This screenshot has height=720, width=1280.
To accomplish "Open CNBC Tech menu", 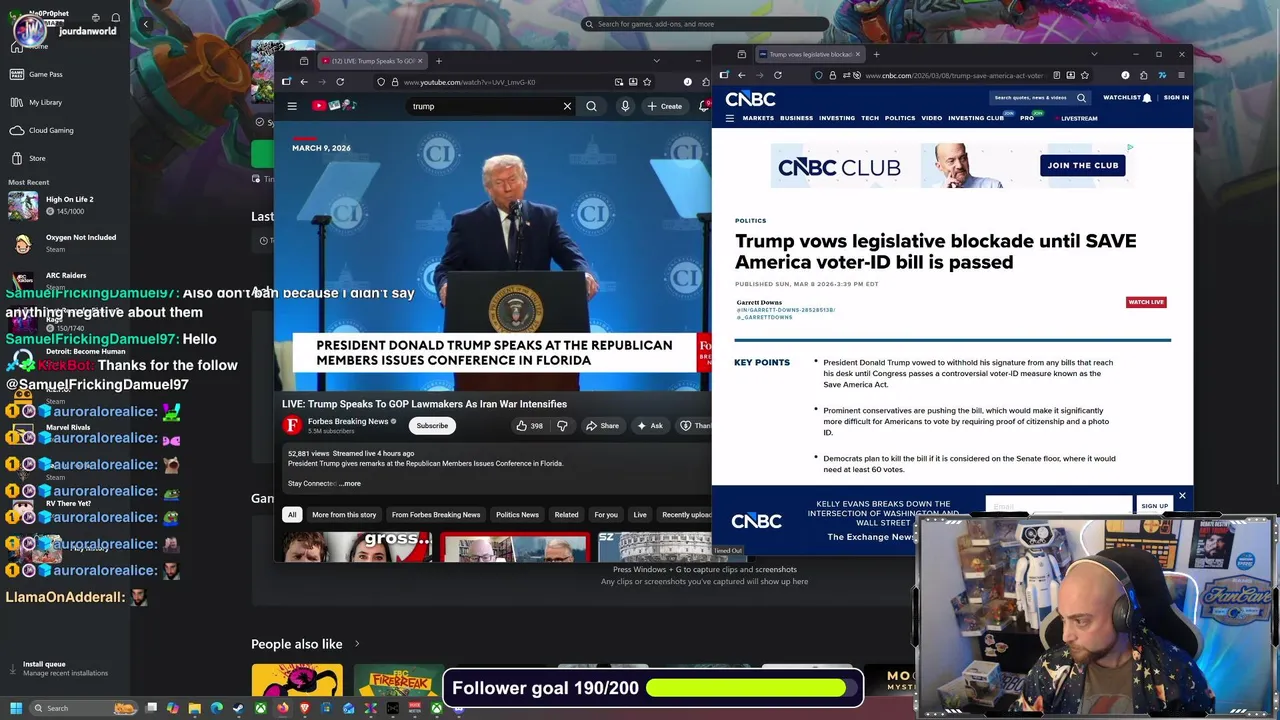I will 870,118.
